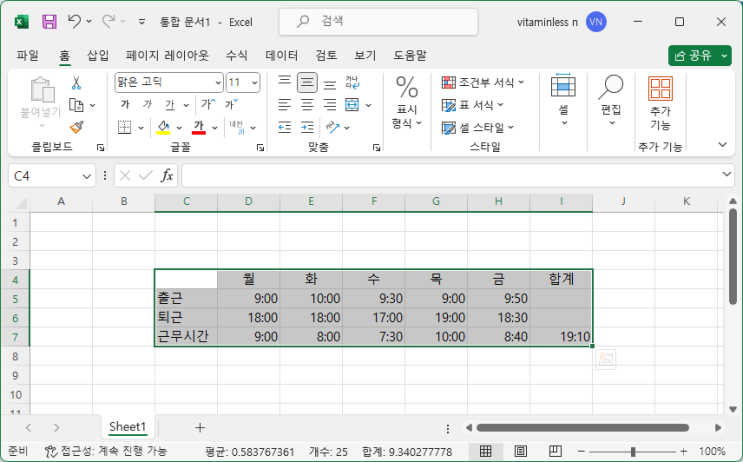This screenshot has width=743, height=462.
Task: Open the 조건부 서식 dropdown
Action: [479, 82]
